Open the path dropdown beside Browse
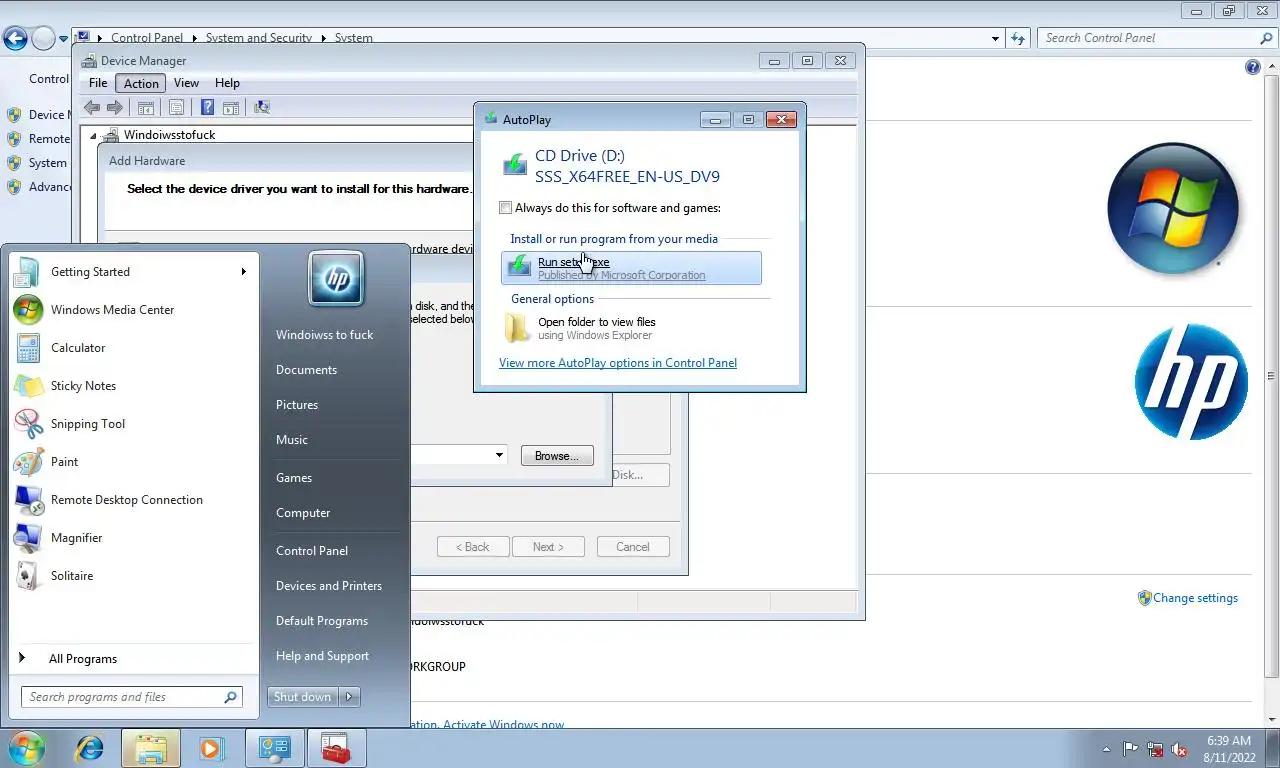This screenshot has height=768, width=1280. 499,456
